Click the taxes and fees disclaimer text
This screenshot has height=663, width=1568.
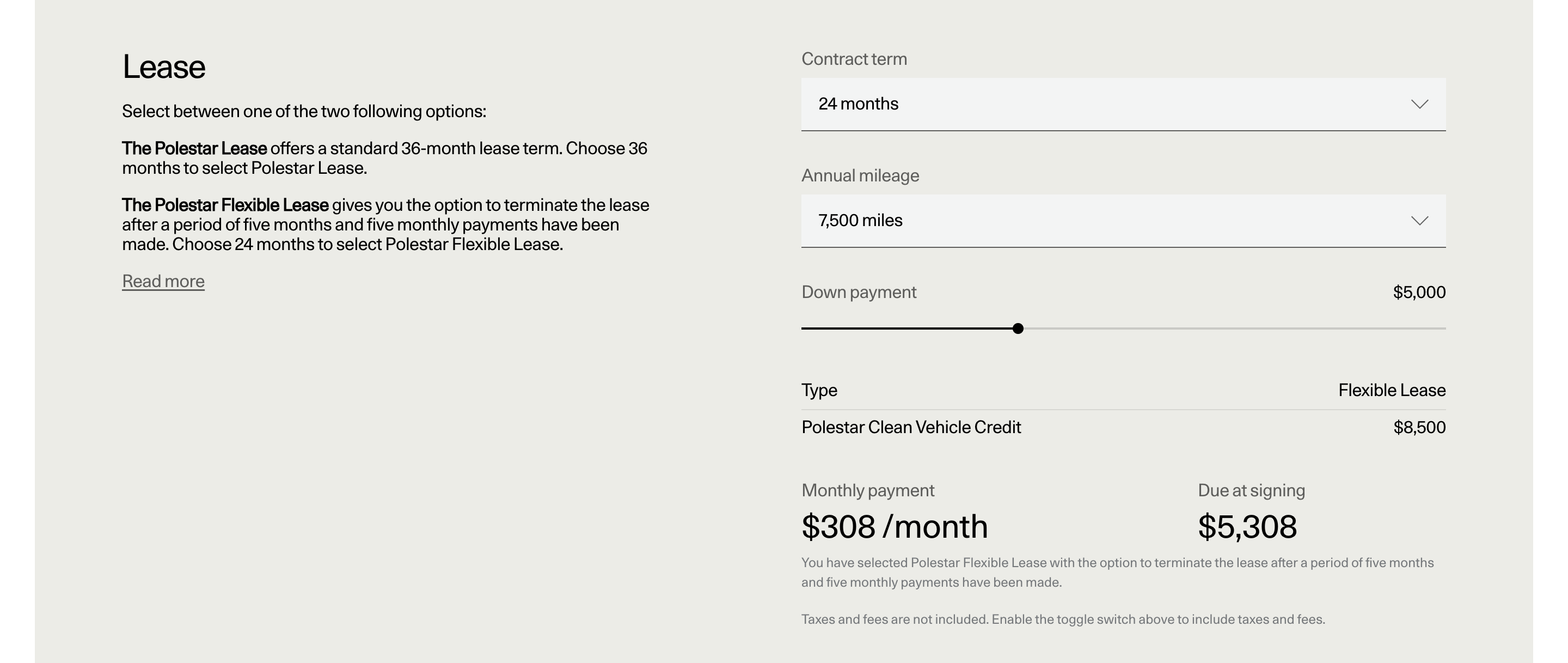[1062, 619]
